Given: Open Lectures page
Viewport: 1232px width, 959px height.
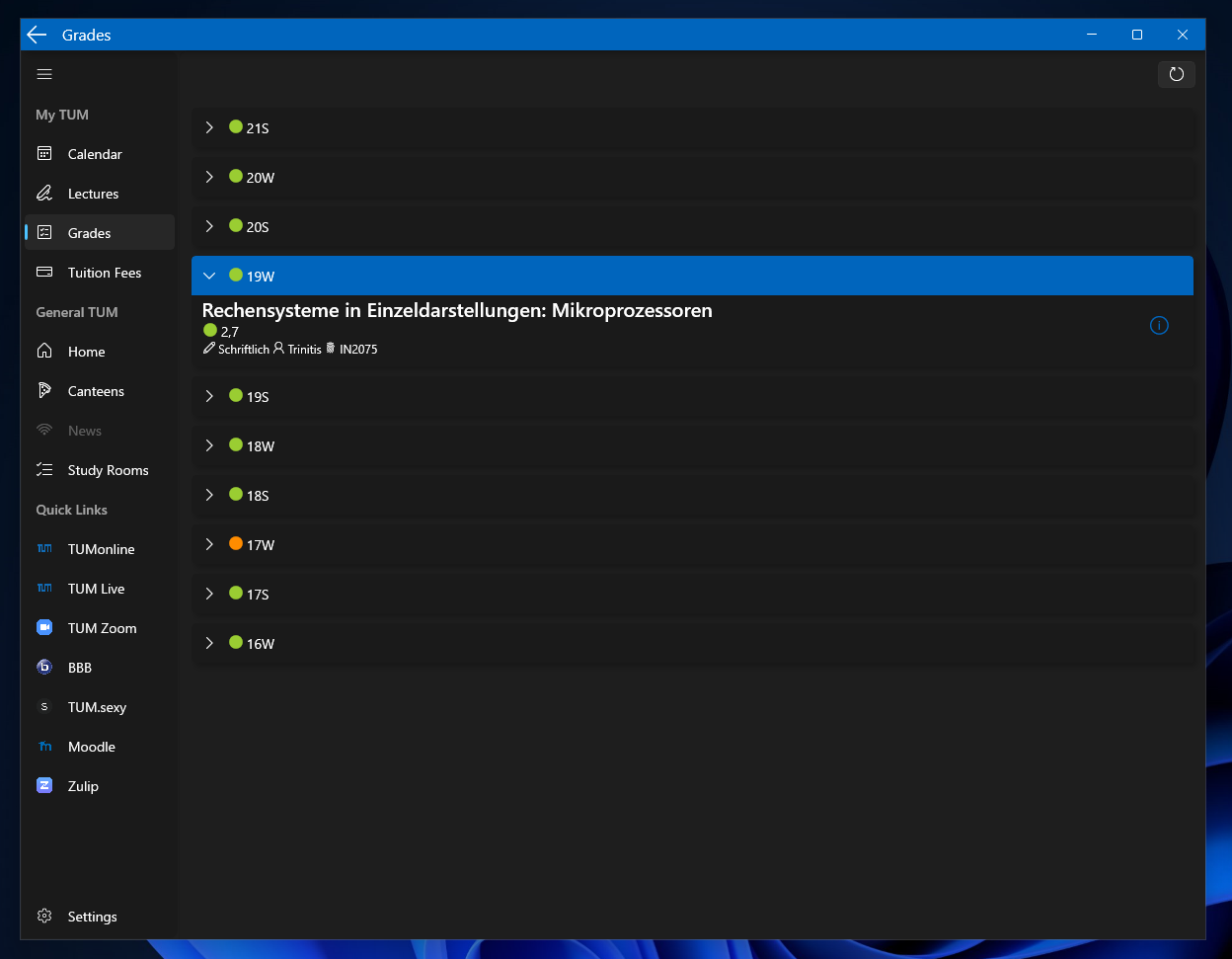Looking at the screenshot, I should 100,194.
